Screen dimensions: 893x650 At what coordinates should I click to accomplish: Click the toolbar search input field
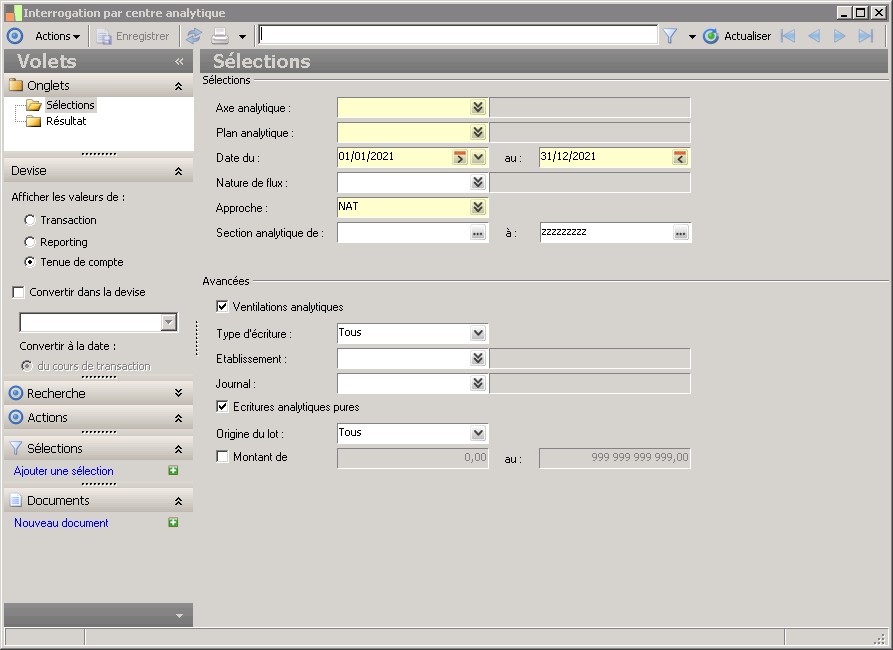(457, 35)
